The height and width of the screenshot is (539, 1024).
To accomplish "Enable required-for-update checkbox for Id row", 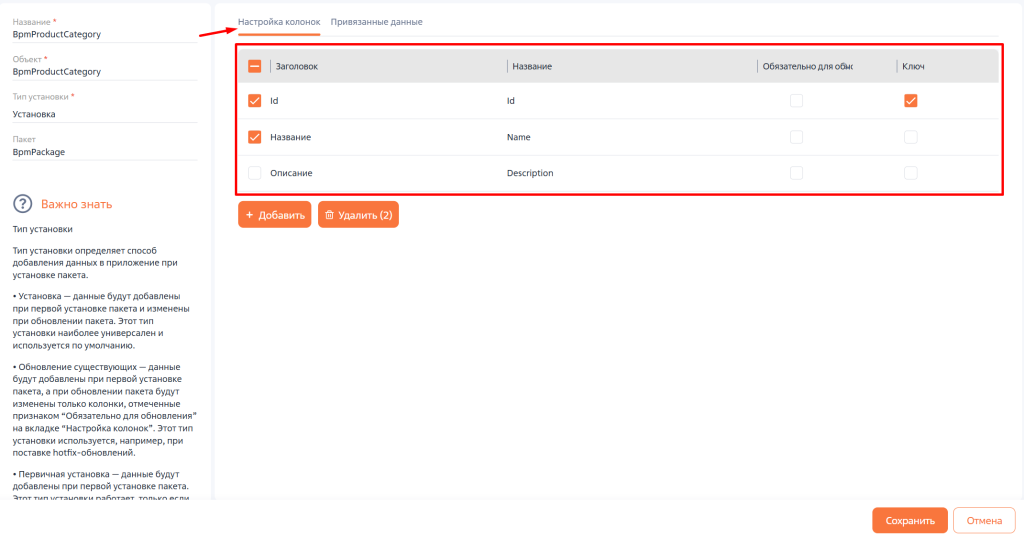I will click(x=796, y=101).
